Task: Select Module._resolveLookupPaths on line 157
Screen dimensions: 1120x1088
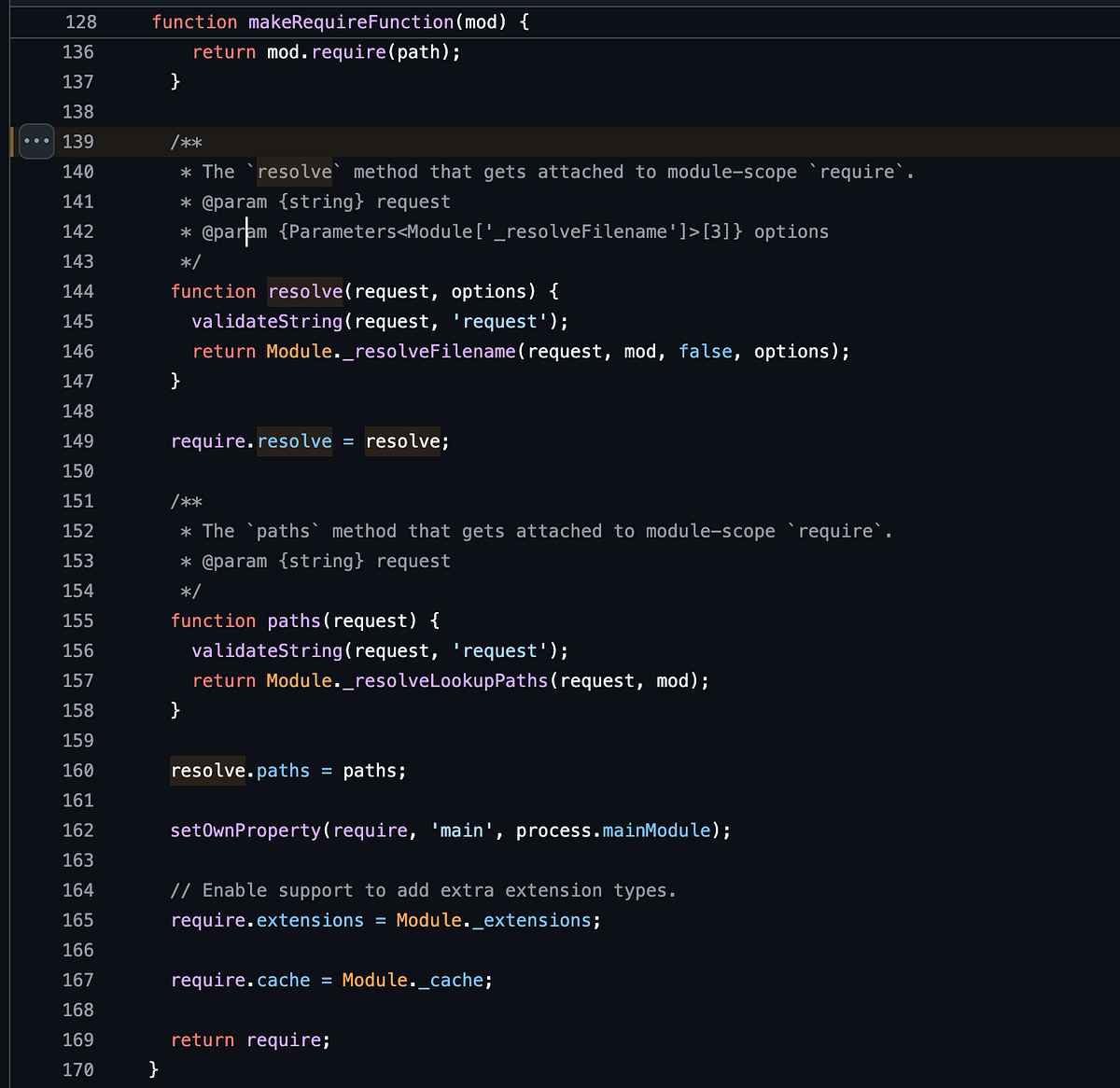Action: (x=406, y=680)
